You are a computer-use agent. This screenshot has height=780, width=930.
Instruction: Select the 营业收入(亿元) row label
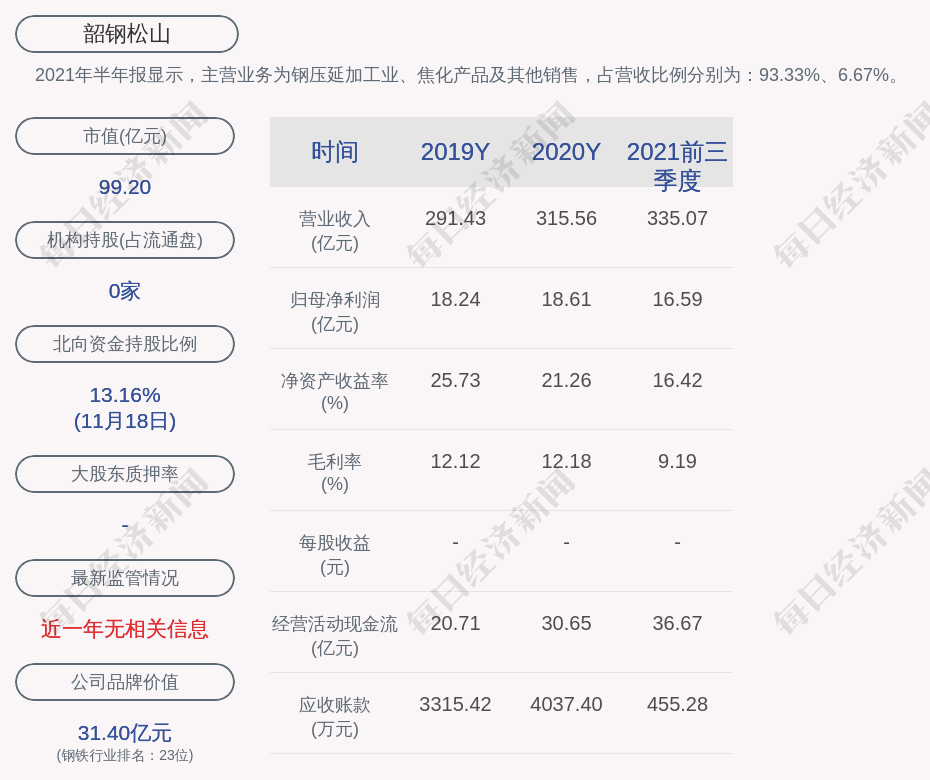335,231
